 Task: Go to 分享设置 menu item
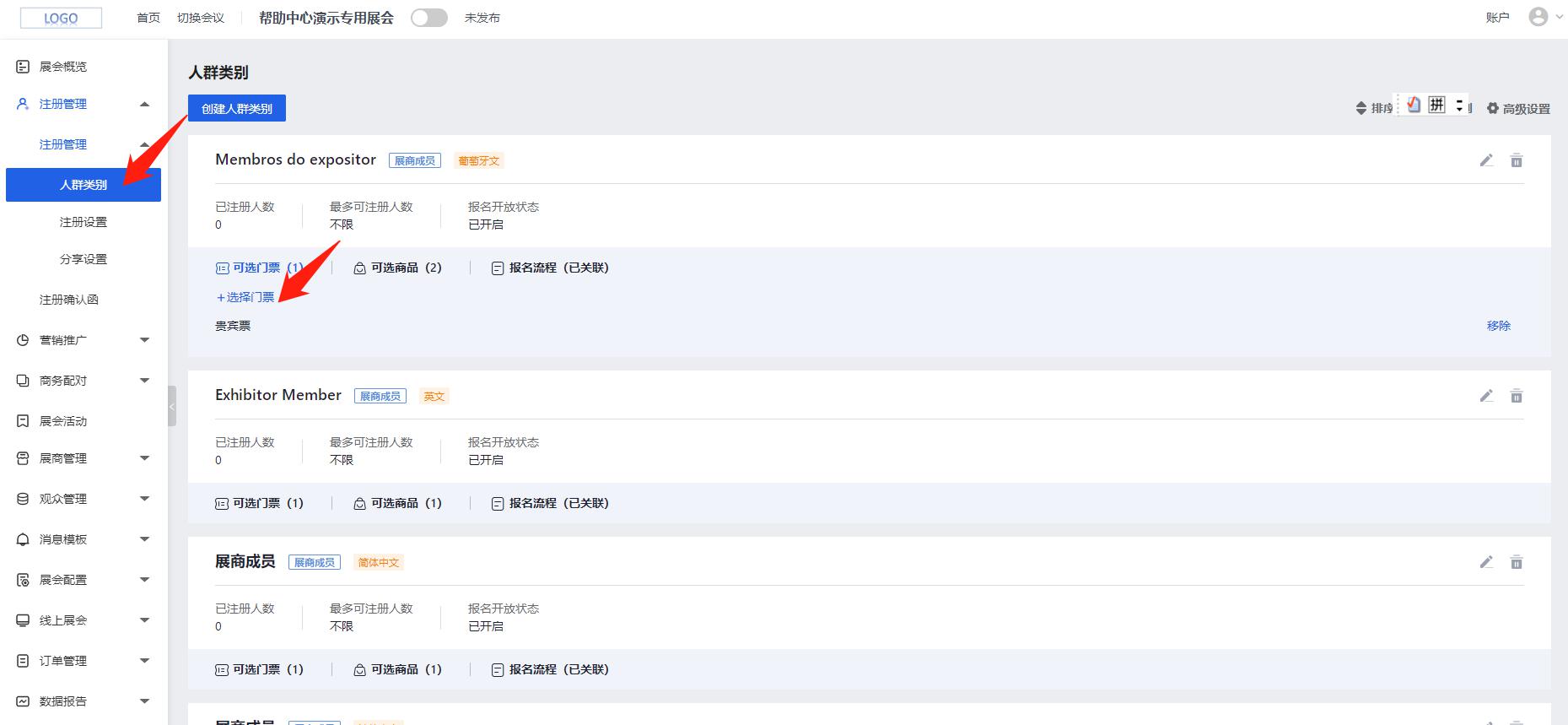point(83,259)
